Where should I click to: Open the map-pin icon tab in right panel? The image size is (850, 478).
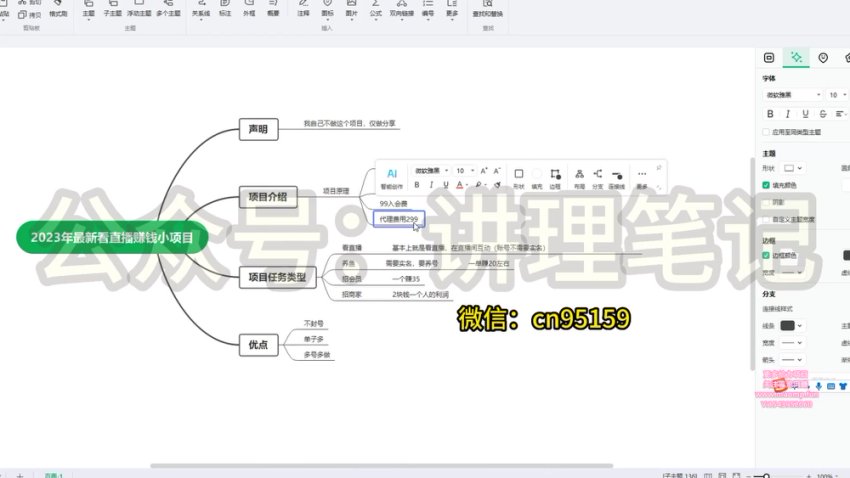coord(822,58)
